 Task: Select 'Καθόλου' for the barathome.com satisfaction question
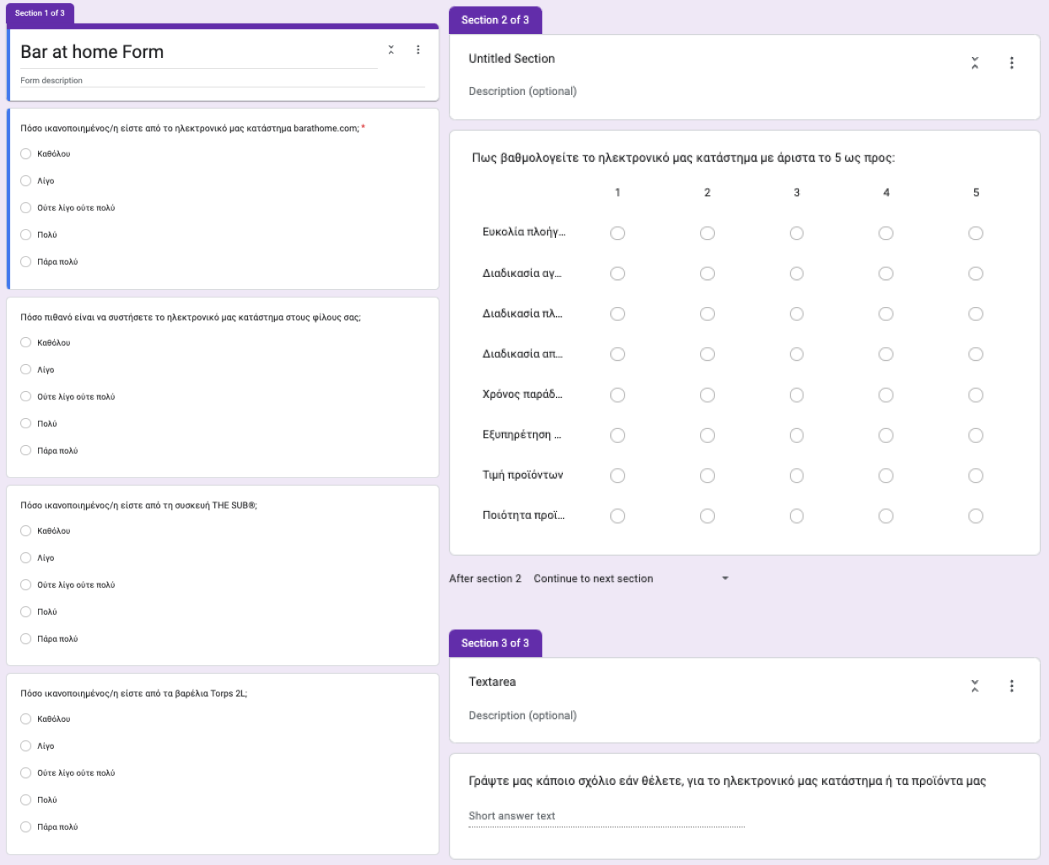pos(26,154)
